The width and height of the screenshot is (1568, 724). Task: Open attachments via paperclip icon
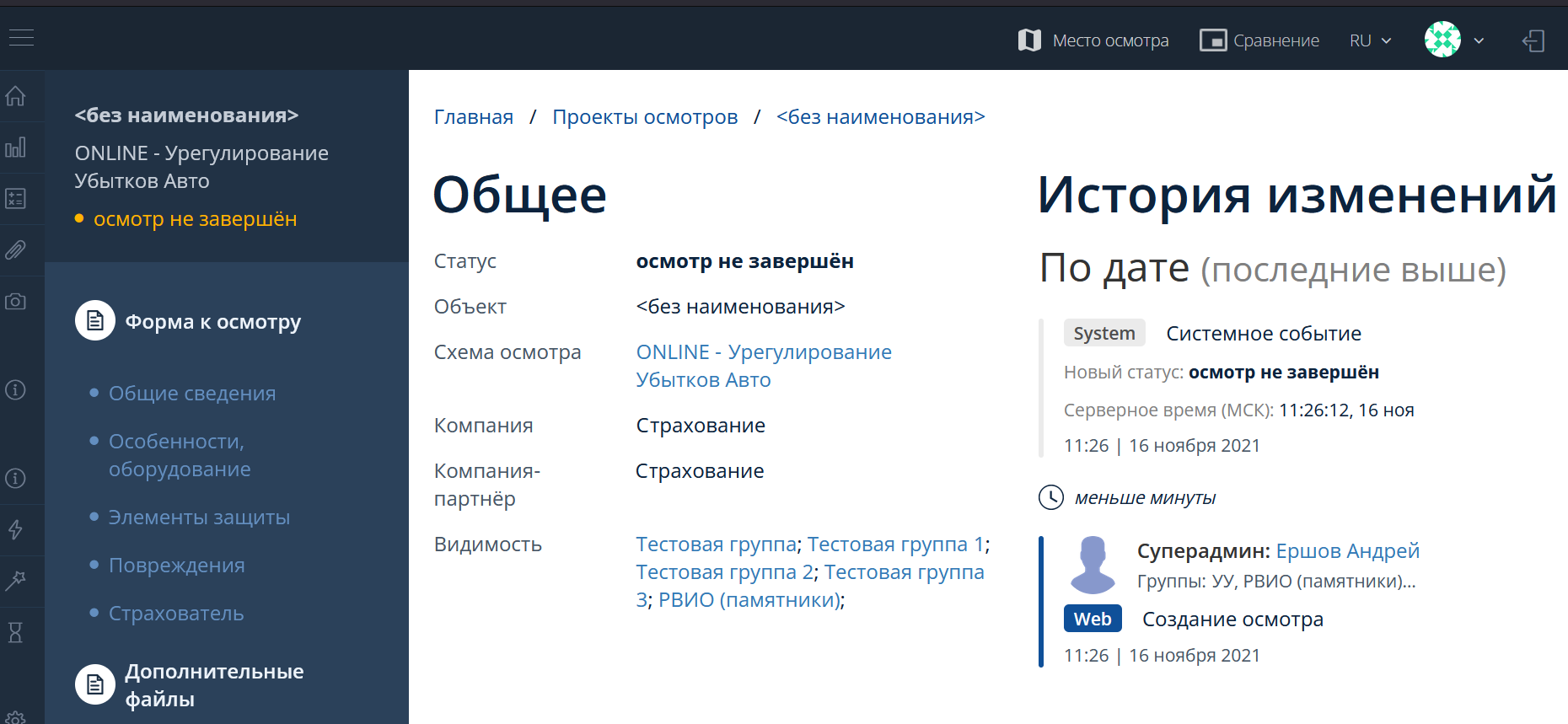pyautogui.click(x=16, y=250)
